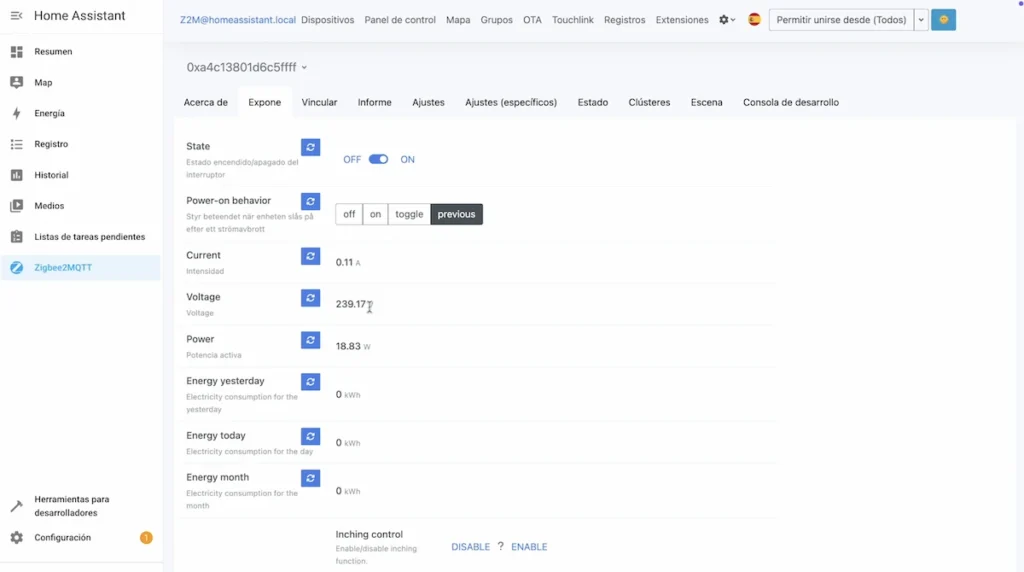Open Listas de tareas pendientes icon

pos(16,236)
